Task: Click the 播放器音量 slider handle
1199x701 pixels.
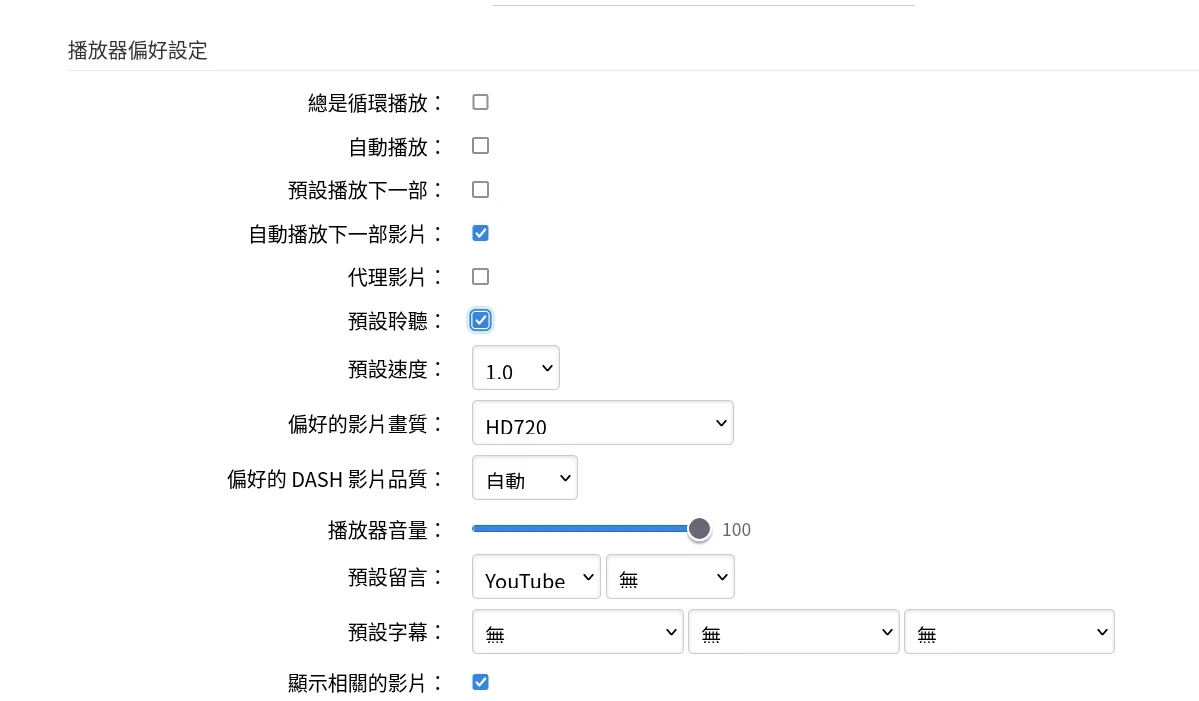Action: pyautogui.click(x=699, y=529)
